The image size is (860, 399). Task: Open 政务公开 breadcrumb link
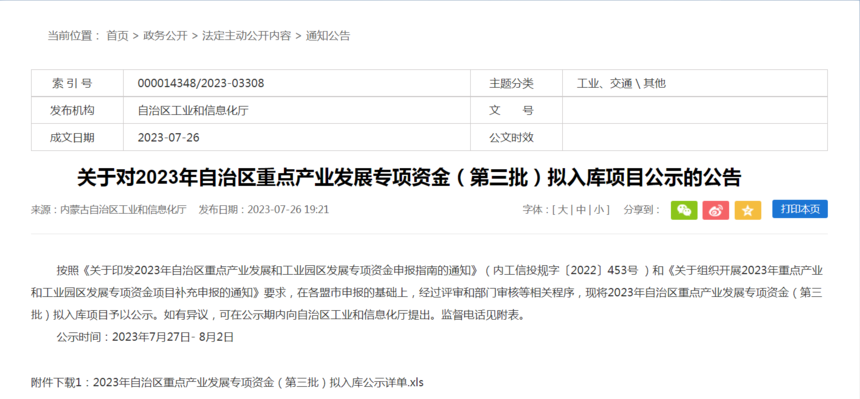tap(165, 36)
